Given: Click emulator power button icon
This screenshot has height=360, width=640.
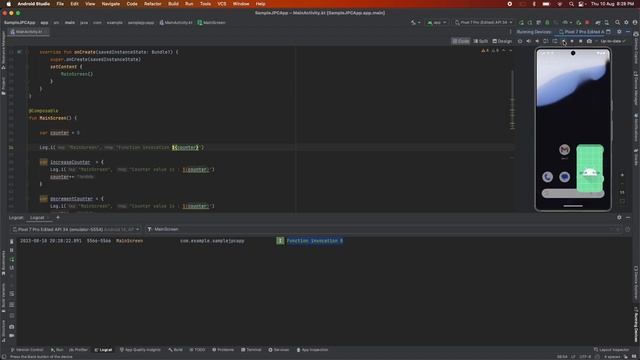Looking at the screenshot, I should click(520, 41).
